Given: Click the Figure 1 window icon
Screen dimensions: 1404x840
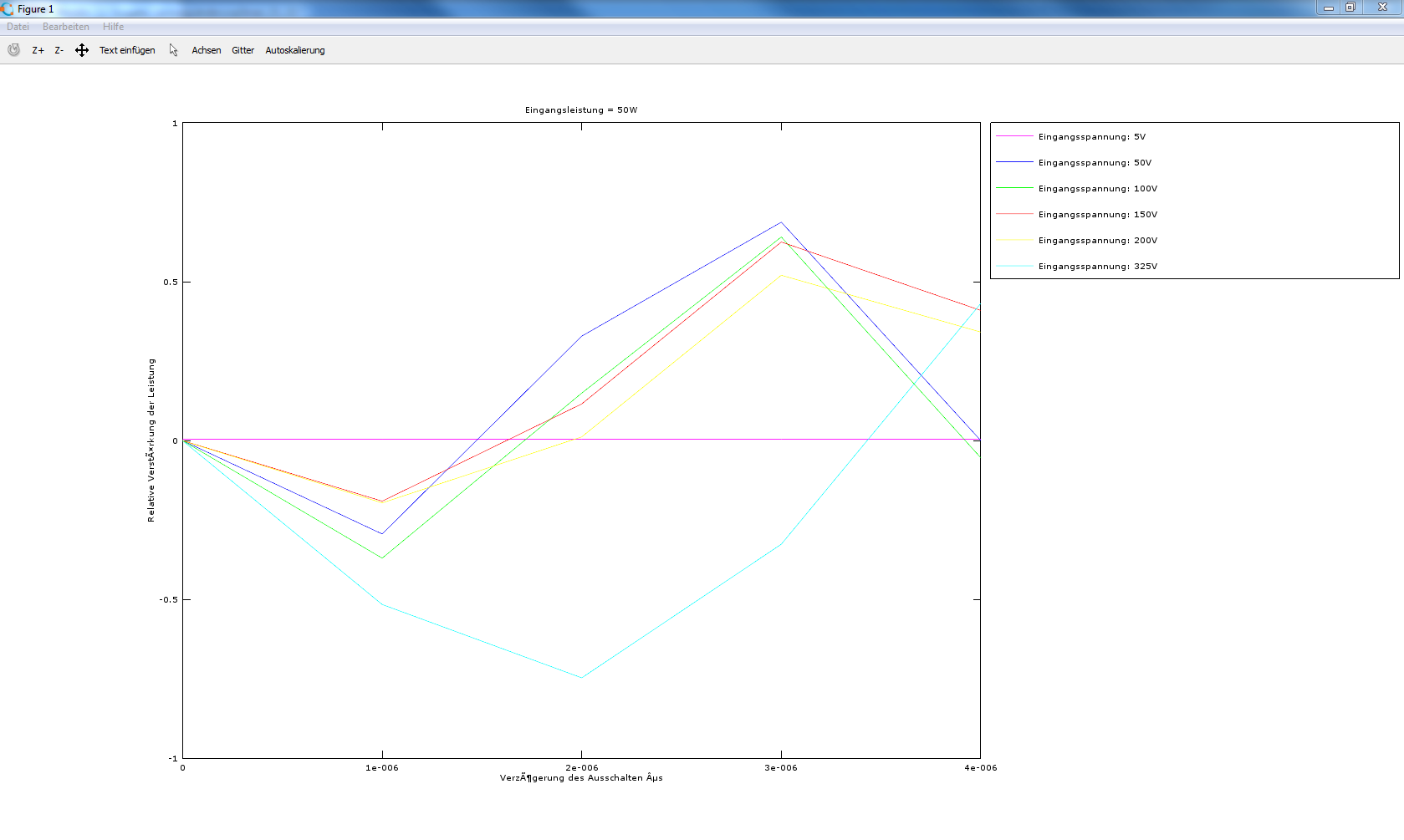Looking at the screenshot, I should [x=8, y=9].
